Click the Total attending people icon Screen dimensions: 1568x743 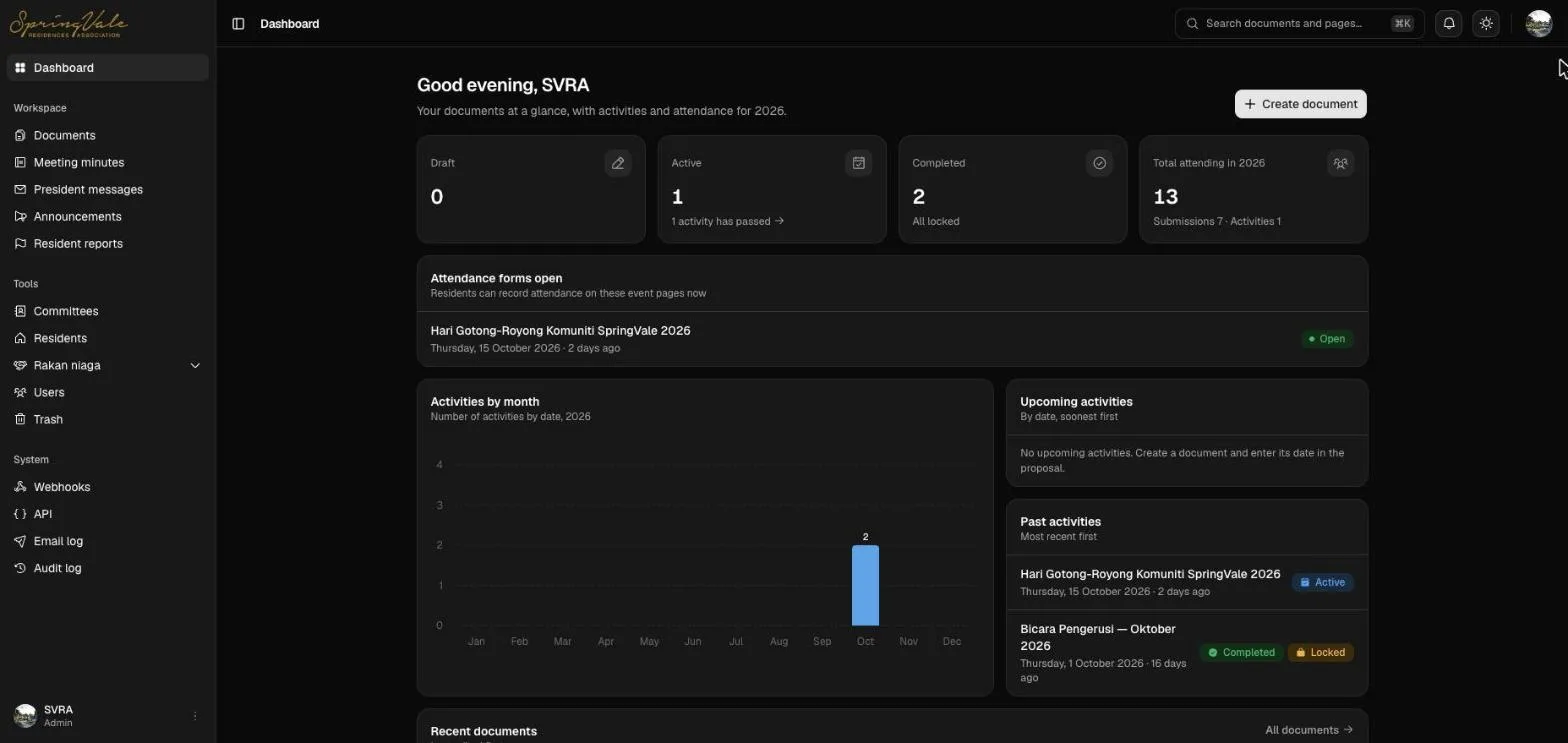[1341, 163]
